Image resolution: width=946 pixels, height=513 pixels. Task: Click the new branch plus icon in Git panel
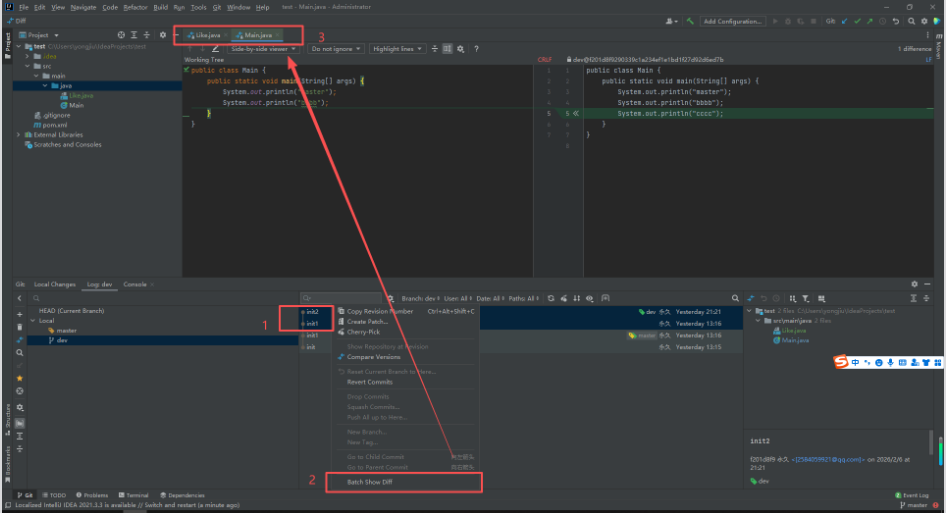[x=19, y=314]
